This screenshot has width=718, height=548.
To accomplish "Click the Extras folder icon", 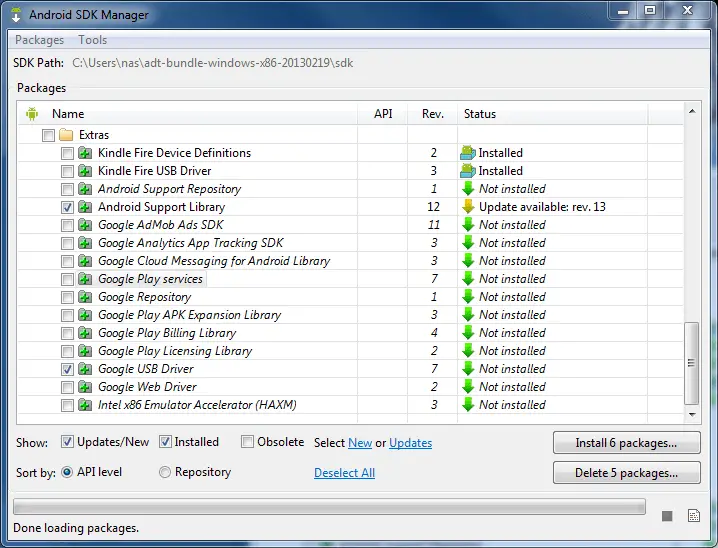I will tap(67, 135).
